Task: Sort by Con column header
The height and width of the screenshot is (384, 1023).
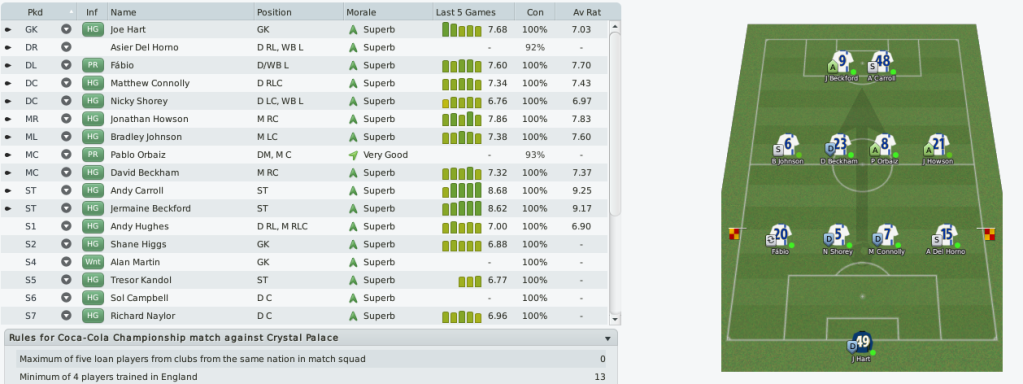Action: point(534,12)
